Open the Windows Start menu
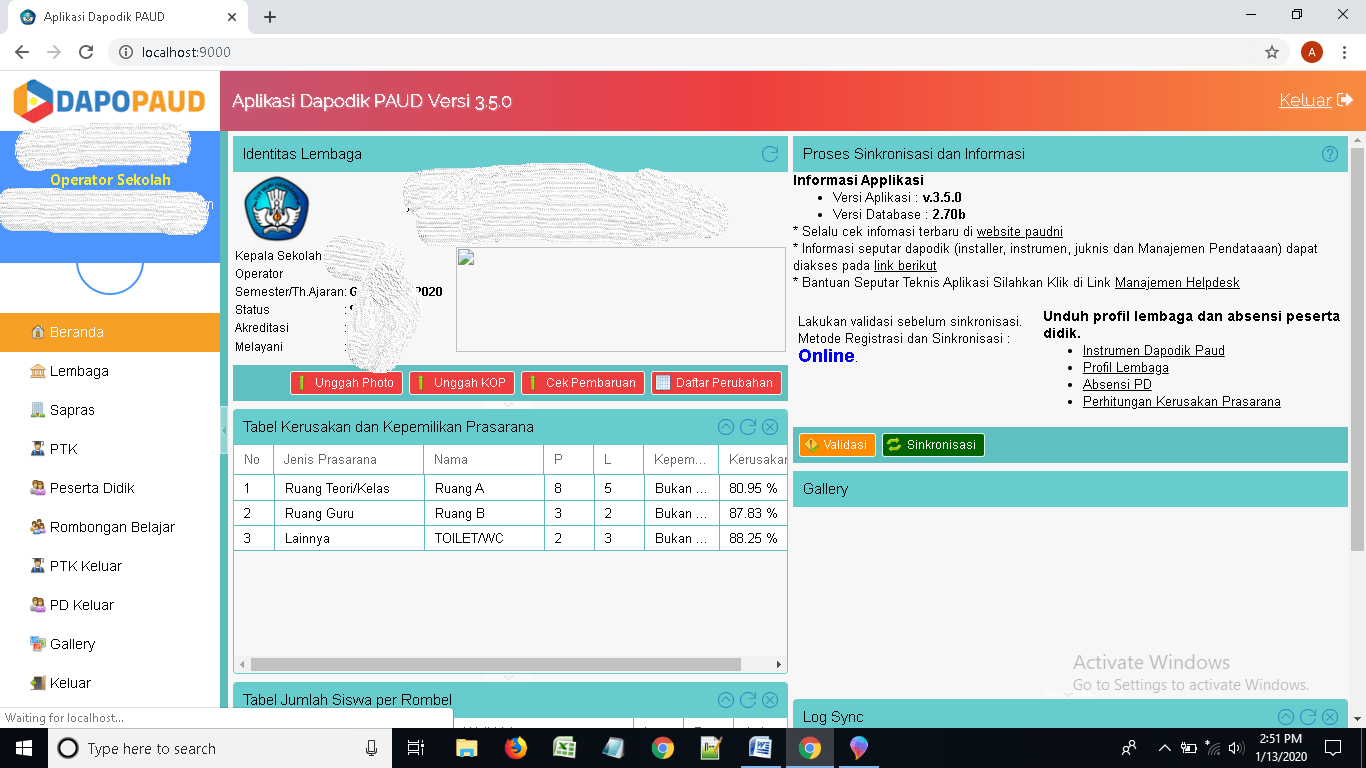 click(23, 748)
